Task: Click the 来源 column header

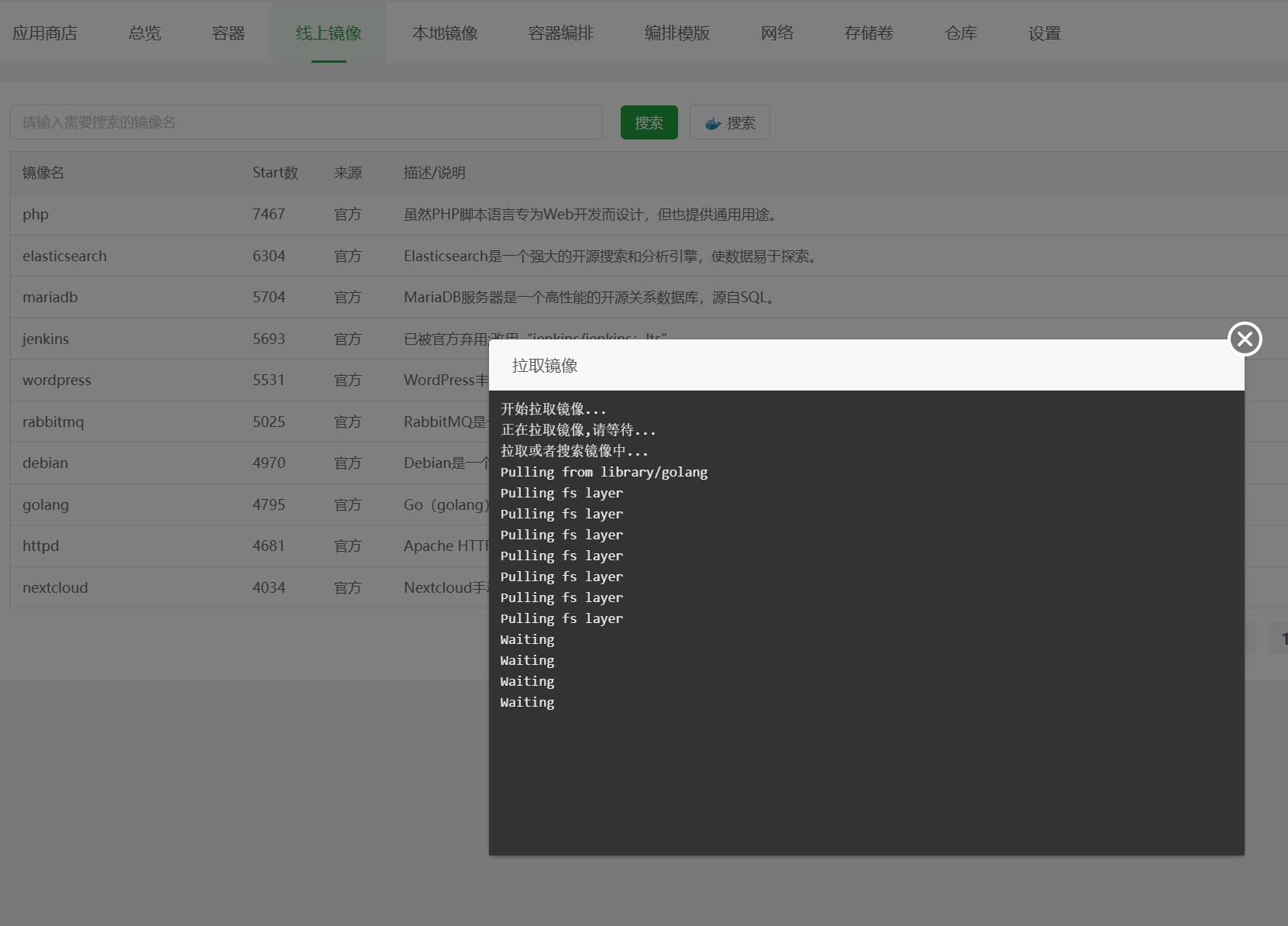Action: tap(348, 173)
